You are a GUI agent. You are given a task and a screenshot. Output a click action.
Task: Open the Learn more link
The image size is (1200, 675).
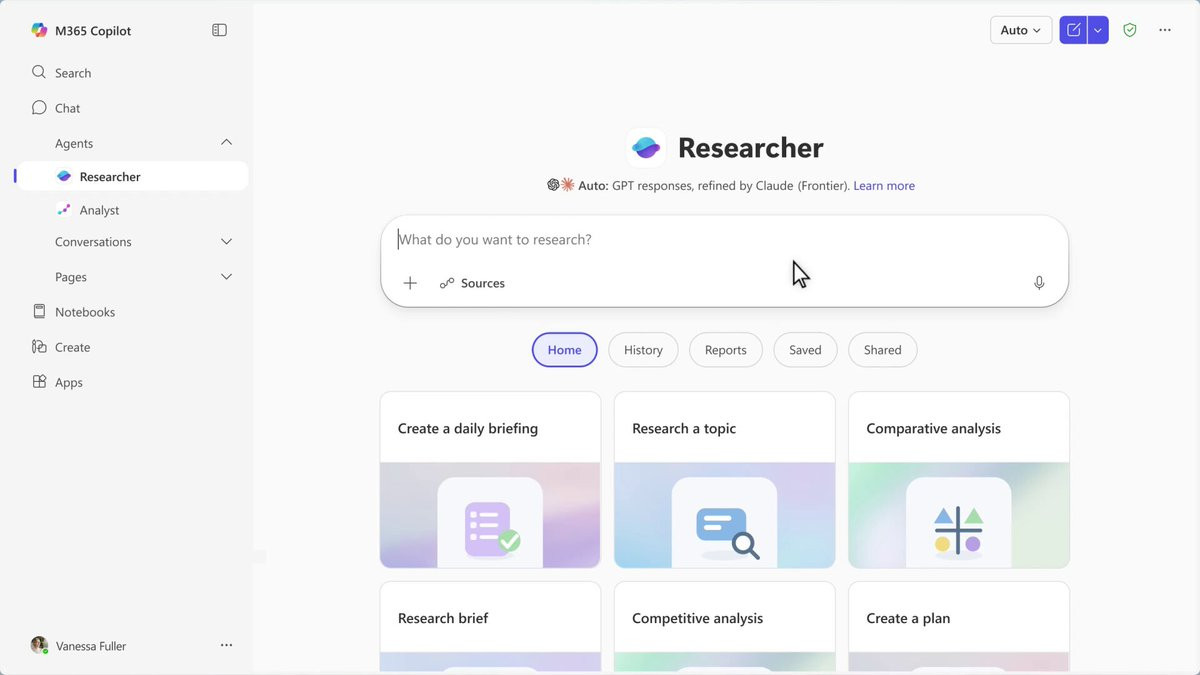click(884, 185)
